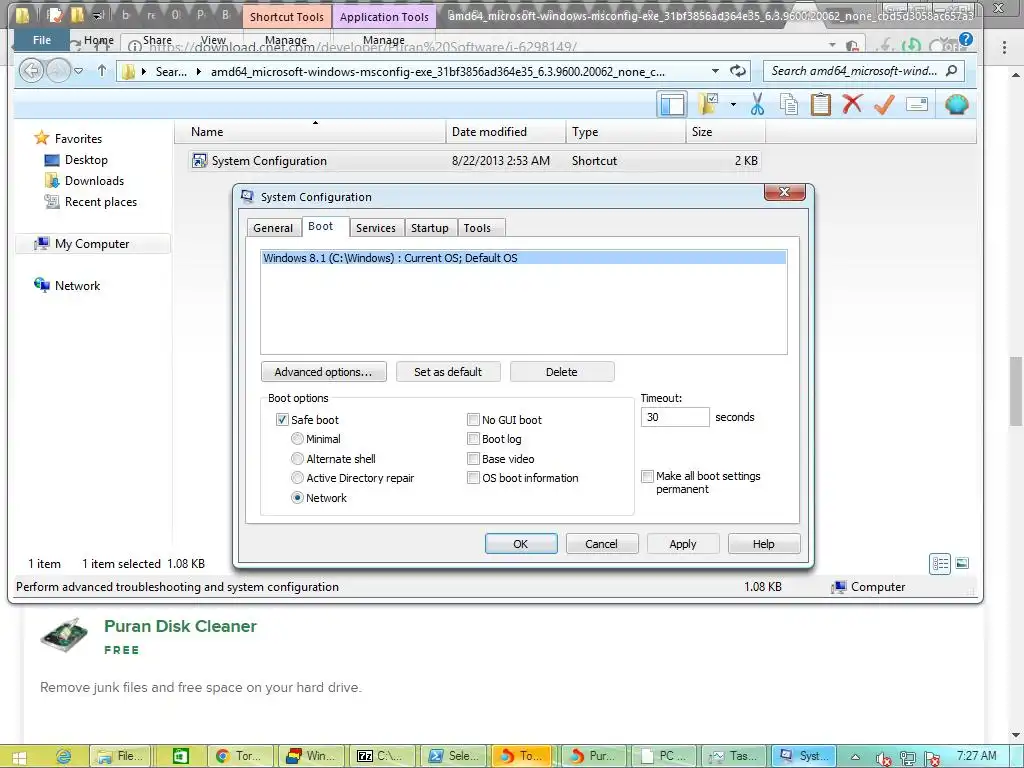Enable the Boot log checkbox

[x=473, y=439]
